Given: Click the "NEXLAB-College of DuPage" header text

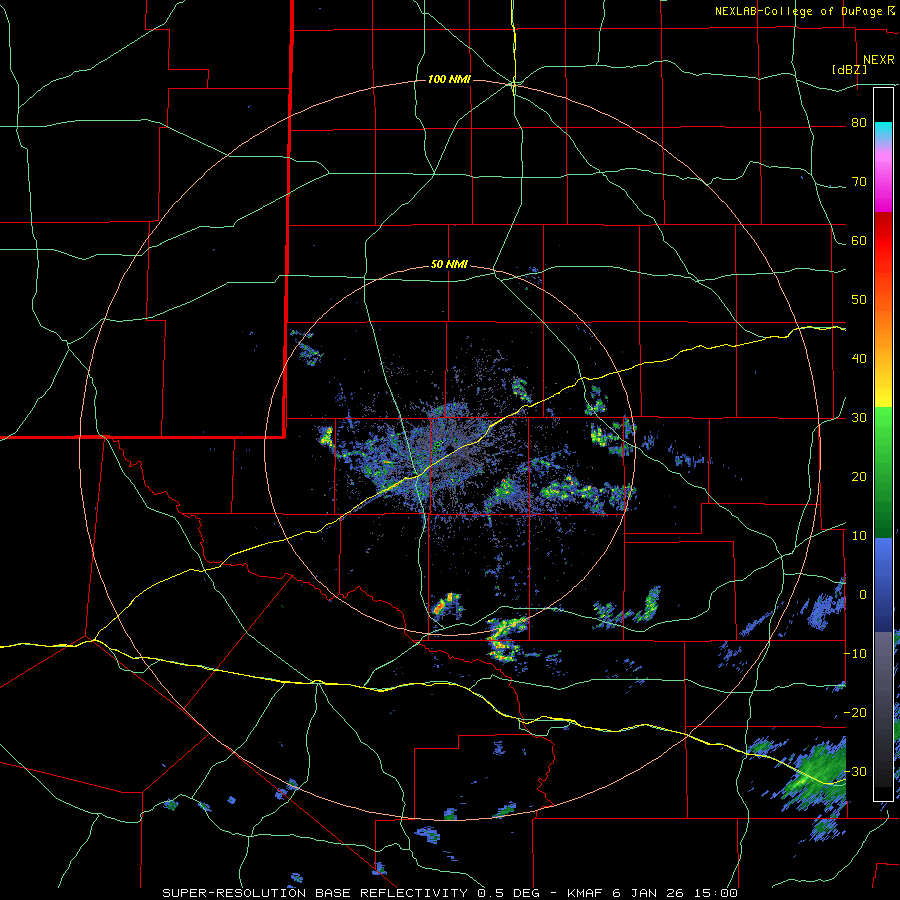Looking at the screenshot, I should [x=798, y=11].
